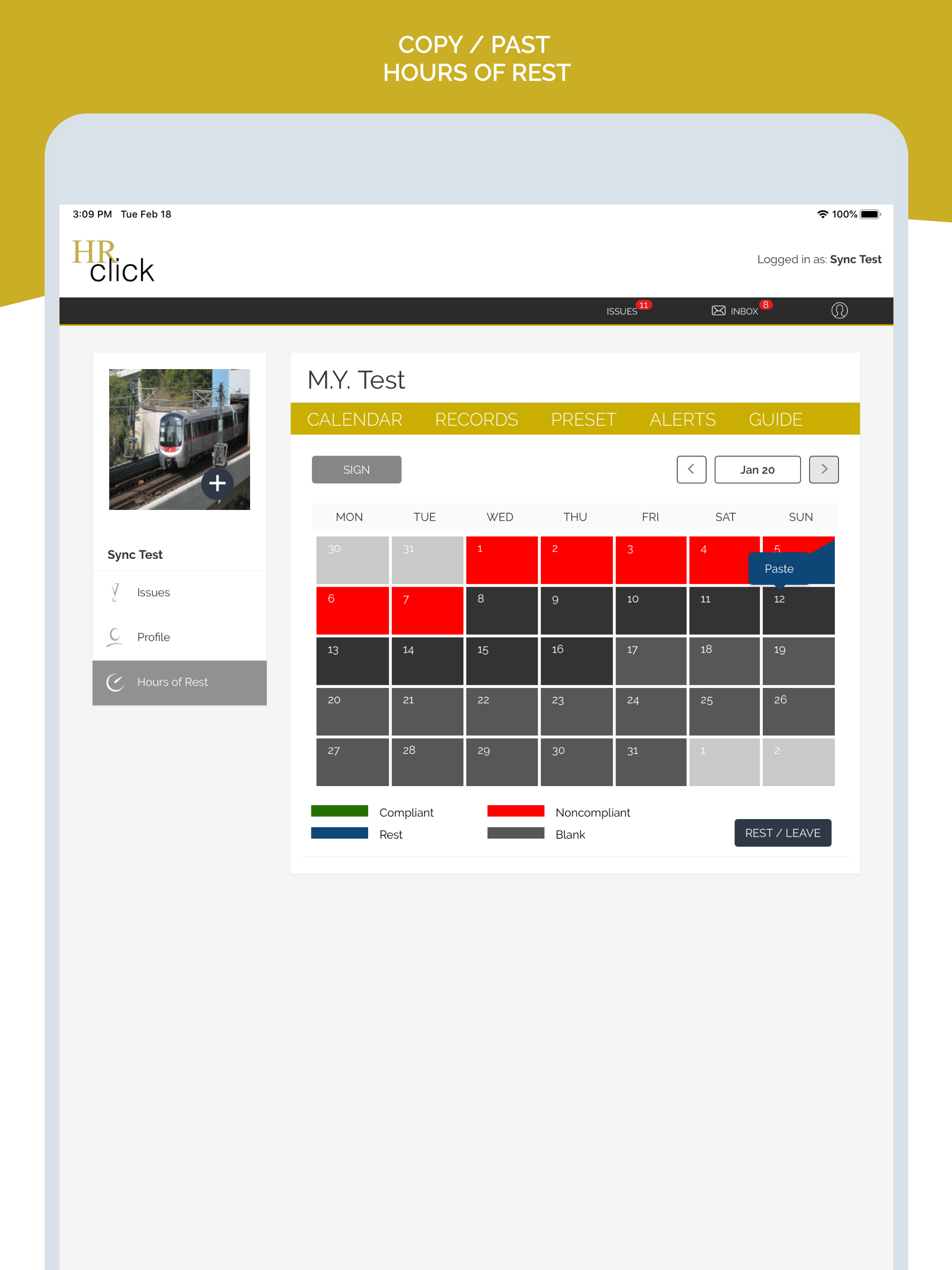Select the sidebar profile photo
Viewport: 952px width, 1270px height.
tap(179, 439)
